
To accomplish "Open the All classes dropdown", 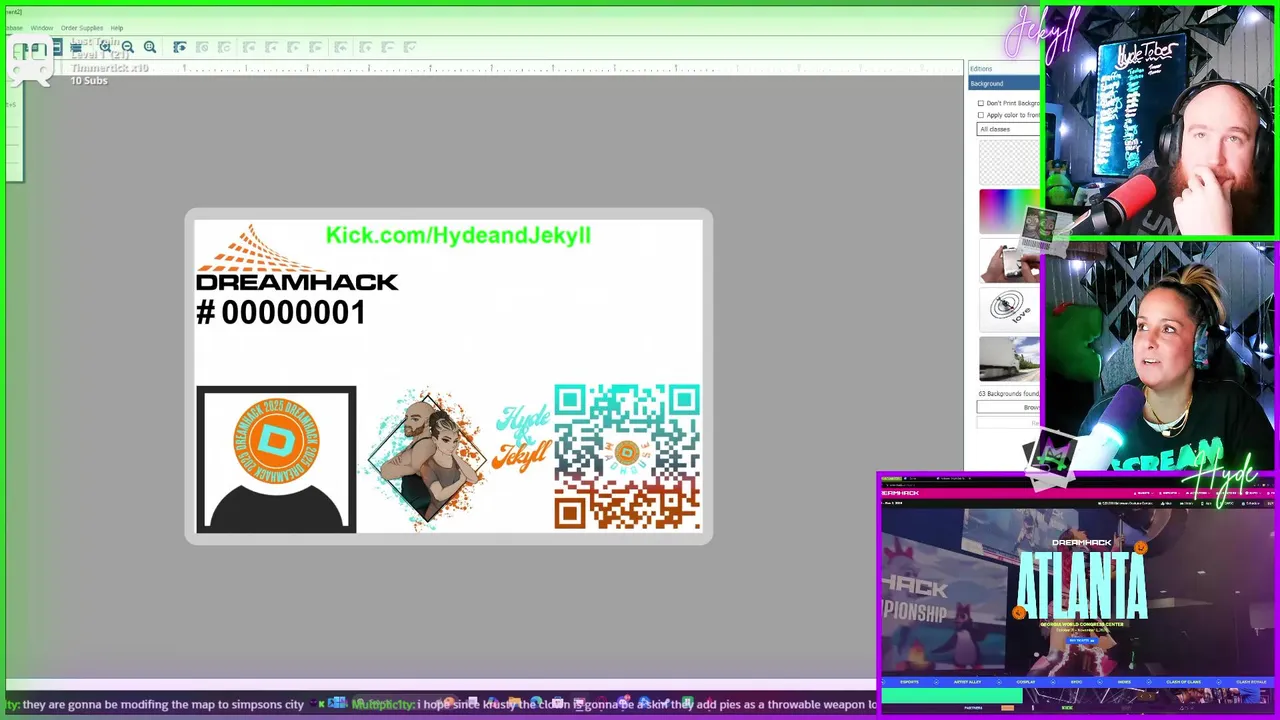I will point(1008,129).
